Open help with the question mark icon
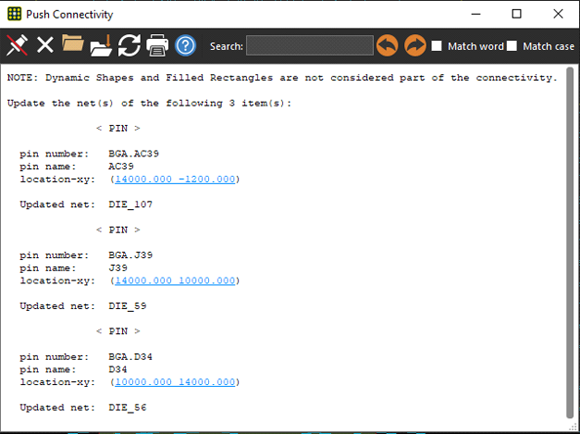The height and width of the screenshot is (434, 580). coord(185,46)
